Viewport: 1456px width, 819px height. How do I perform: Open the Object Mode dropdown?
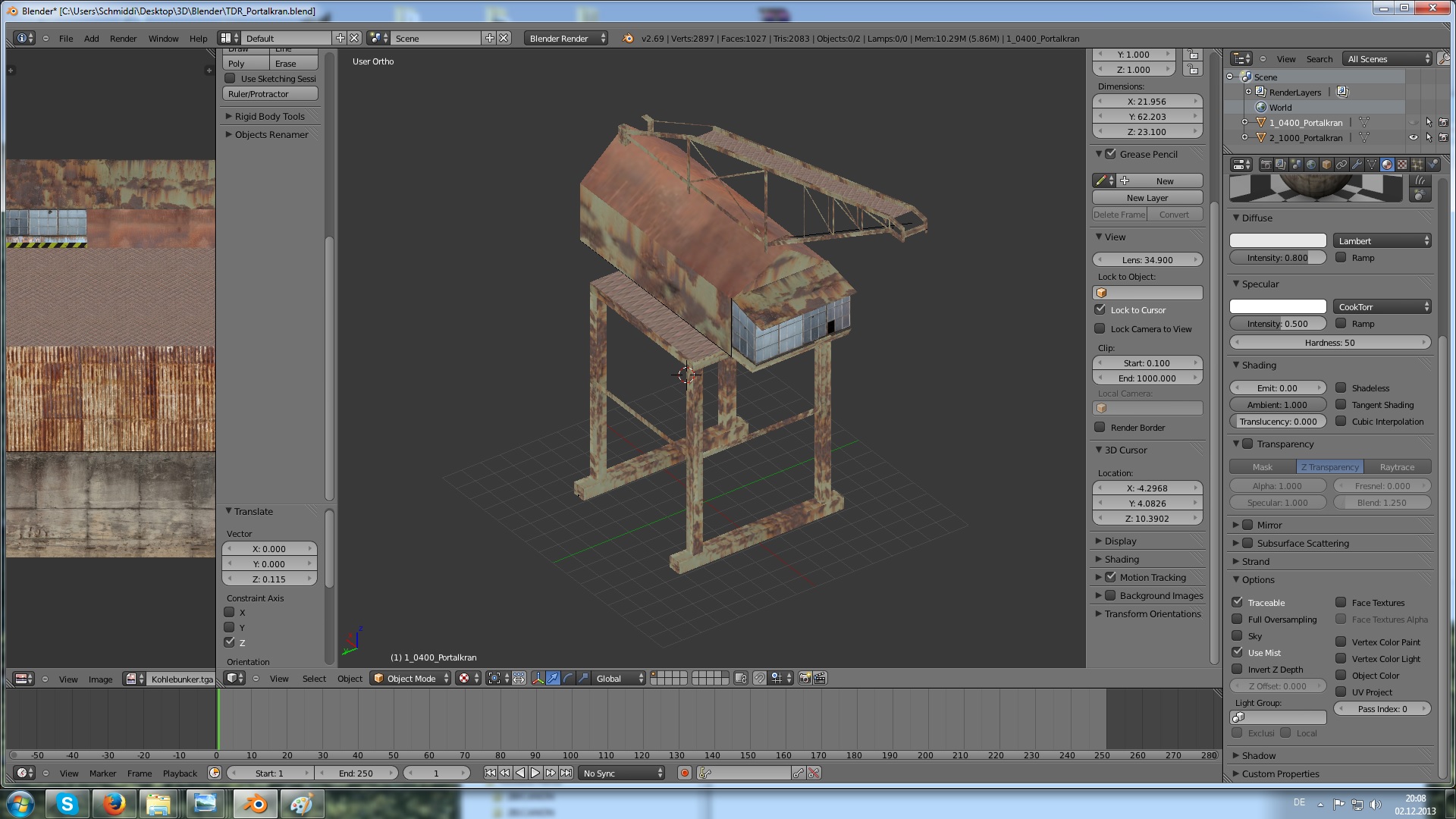coord(411,679)
